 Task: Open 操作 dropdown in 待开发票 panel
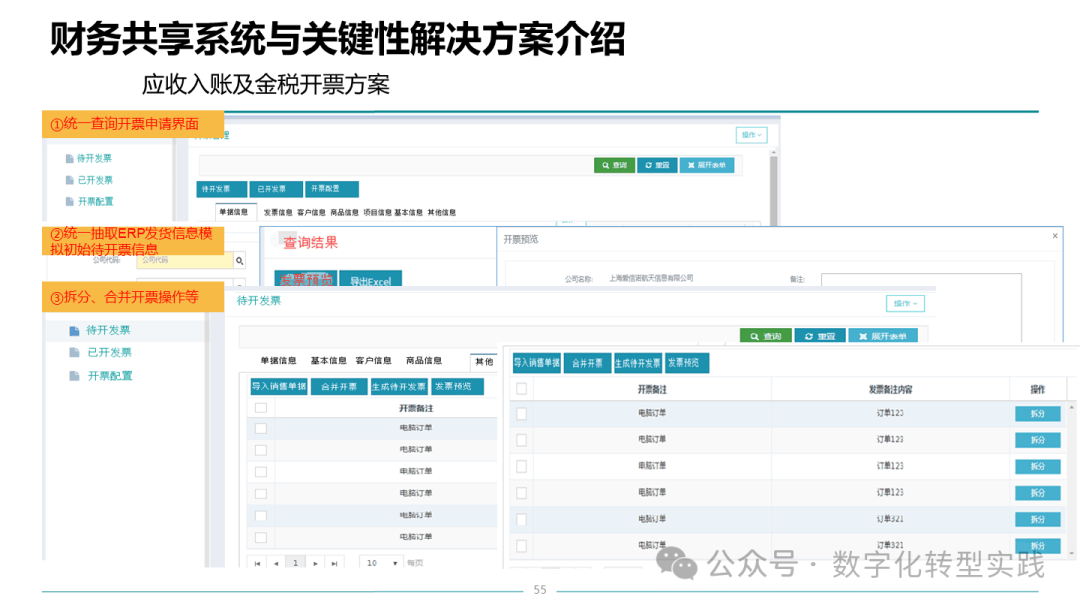coord(905,304)
